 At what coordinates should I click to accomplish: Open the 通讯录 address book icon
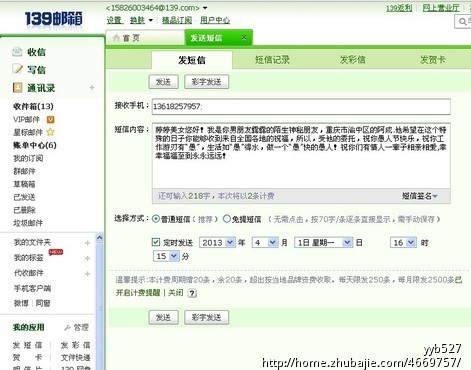click(x=17, y=88)
